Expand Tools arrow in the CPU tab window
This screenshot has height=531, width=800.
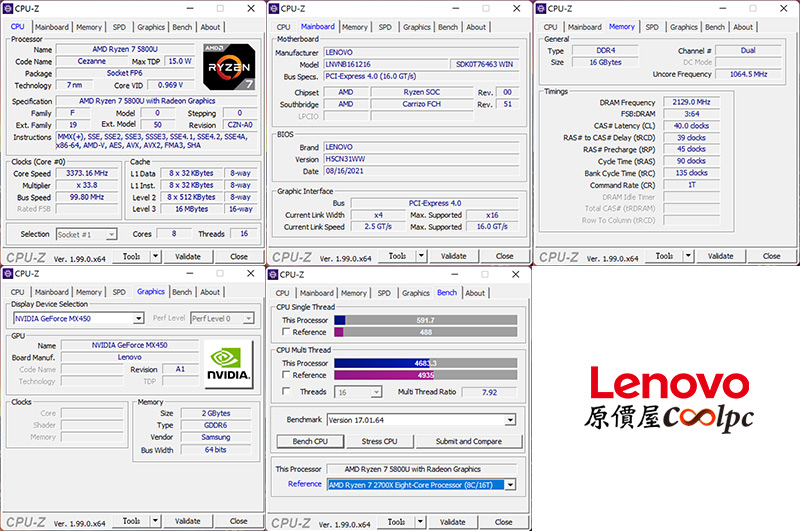[156, 257]
